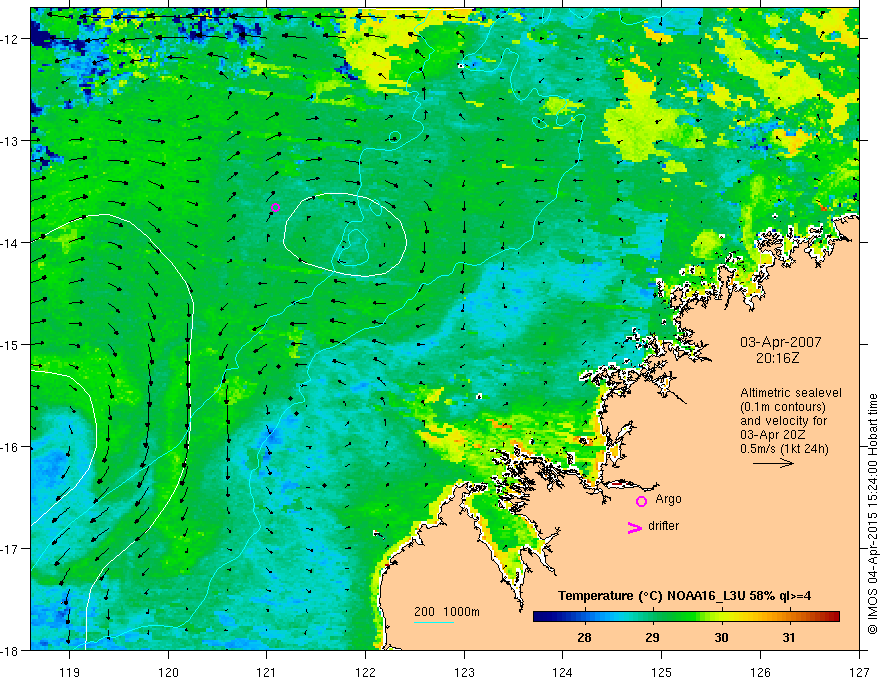Click the 0.5m/s velocity scale arrow
Image resolution: width=880 pixels, height=680 pixels.
[773, 463]
